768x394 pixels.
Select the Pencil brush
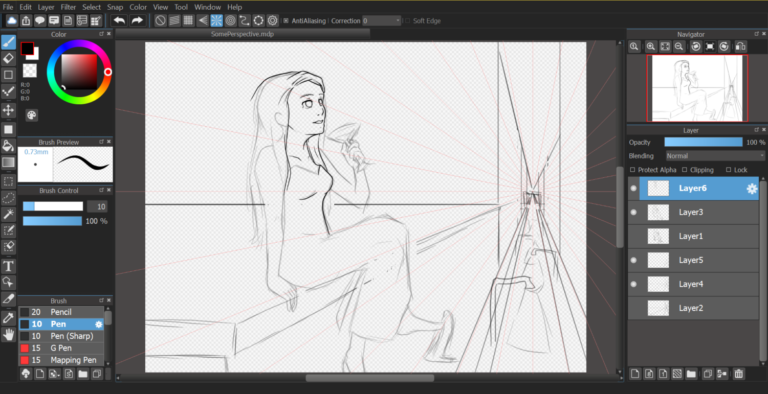[x=61, y=312]
